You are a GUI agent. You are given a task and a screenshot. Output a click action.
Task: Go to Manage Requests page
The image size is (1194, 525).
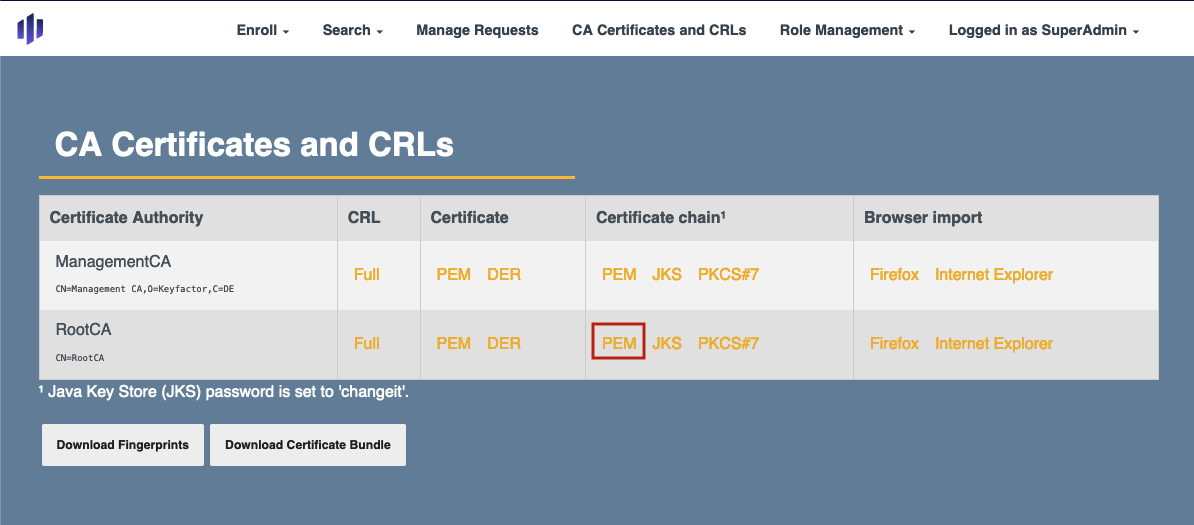[x=477, y=30]
